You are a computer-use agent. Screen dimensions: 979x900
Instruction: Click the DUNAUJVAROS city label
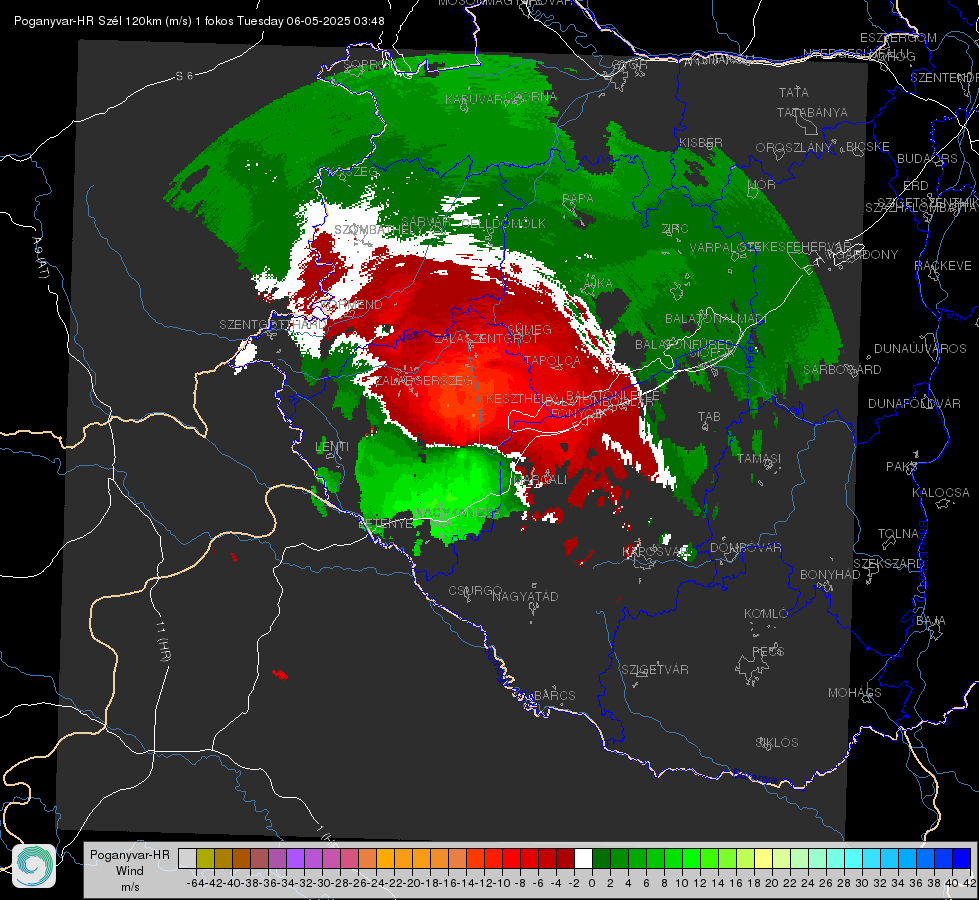point(920,349)
